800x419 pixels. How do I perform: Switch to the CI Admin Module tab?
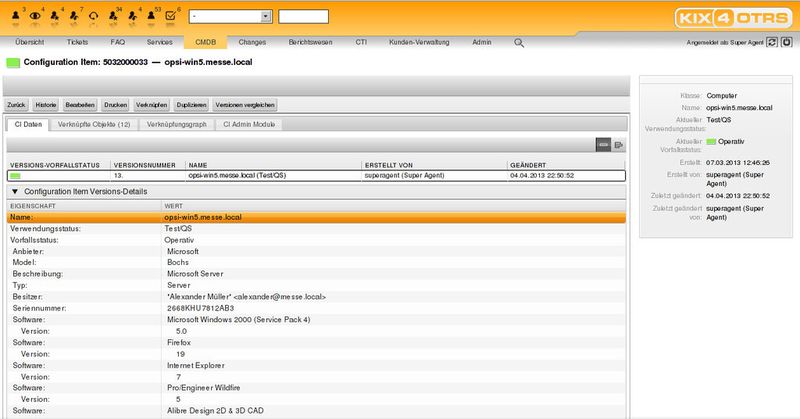tap(249, 125)
